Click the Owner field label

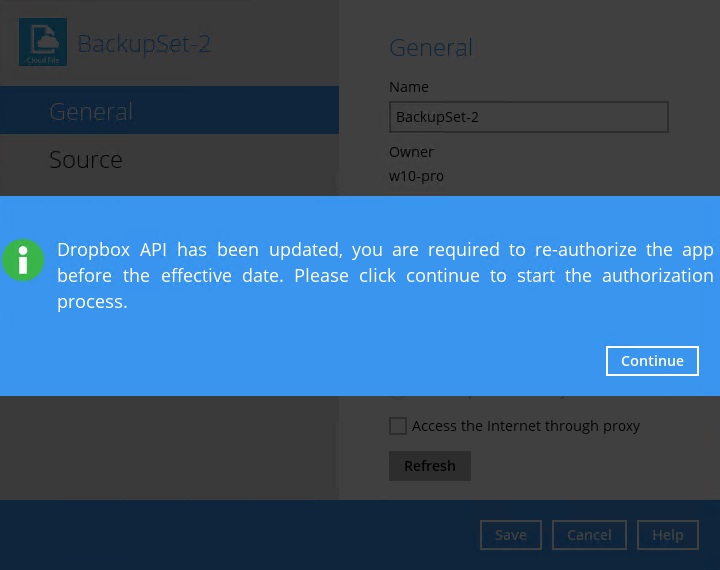411,152
